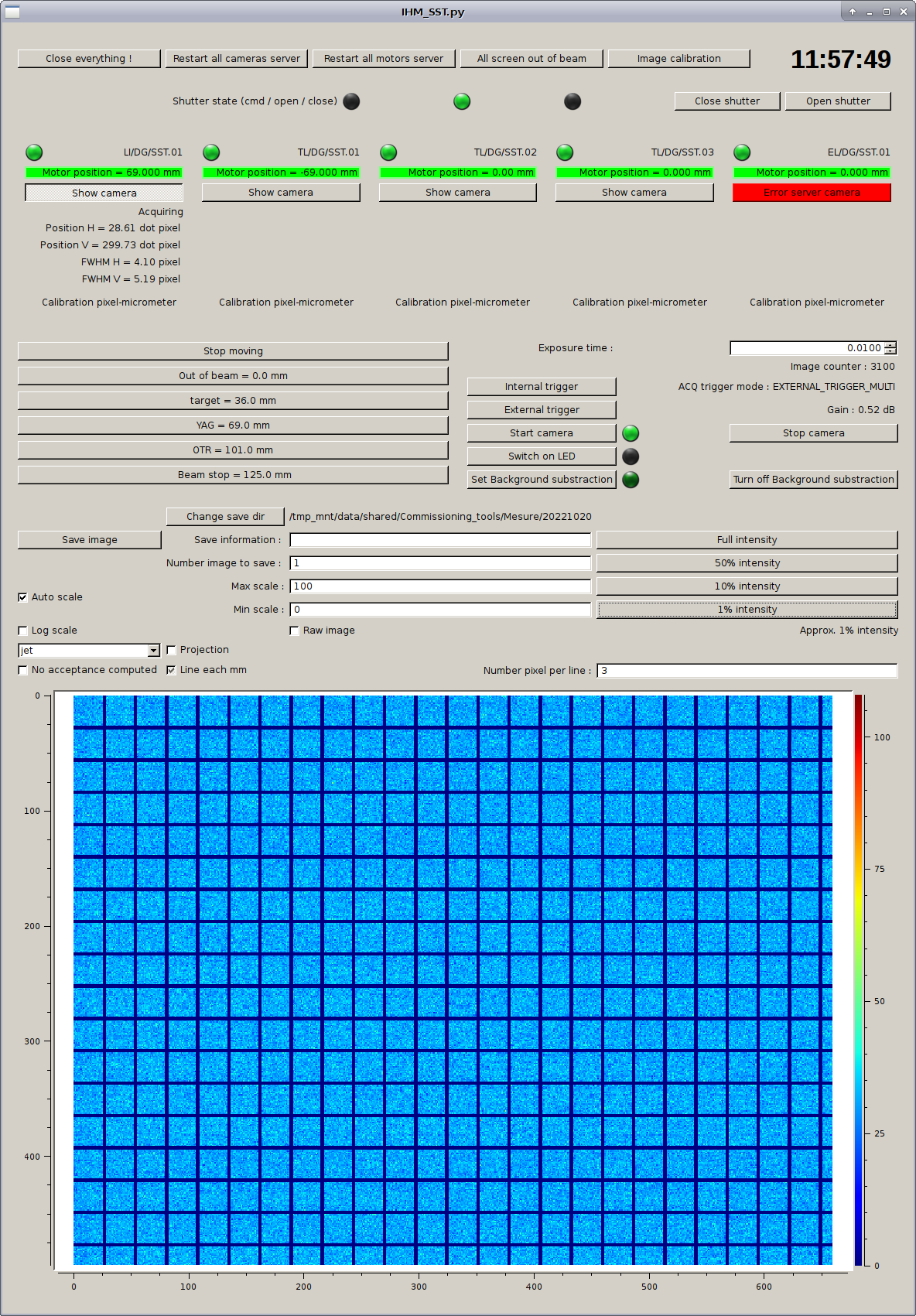Screen dimensions: 916x1316
Task: Click the EL/DG/SST.01 green status LED
Action: [x=742, y=152]
